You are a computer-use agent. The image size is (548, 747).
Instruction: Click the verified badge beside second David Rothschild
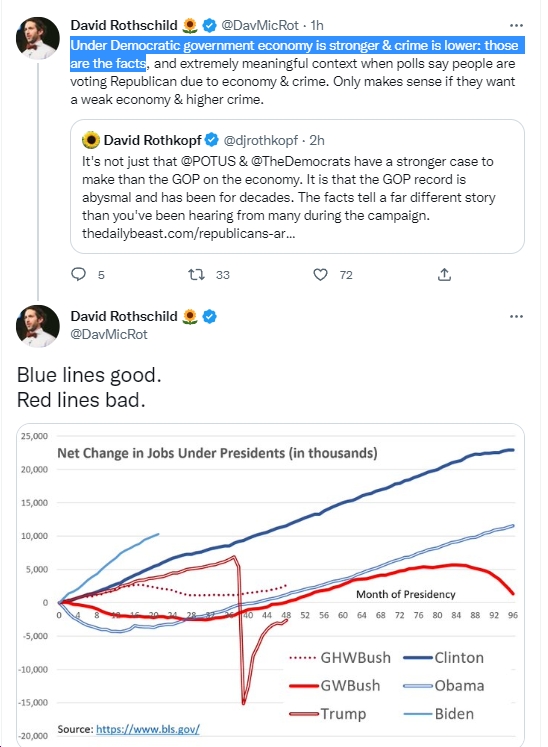tap(210, 316)
